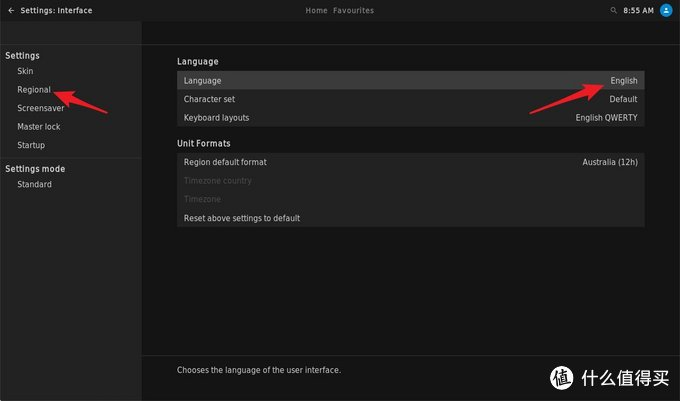Change Character set value Default
The image size is (680, 401).
623,99
